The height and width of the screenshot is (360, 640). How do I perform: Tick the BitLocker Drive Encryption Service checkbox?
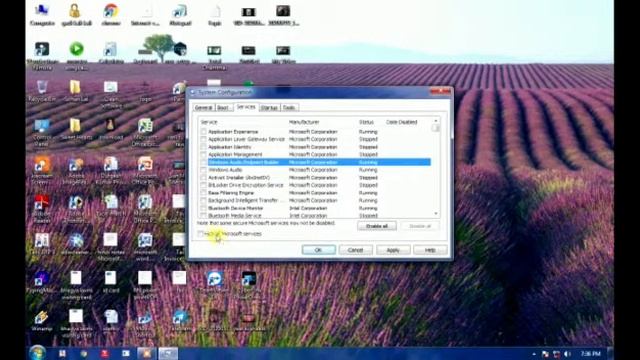[203, 185]
